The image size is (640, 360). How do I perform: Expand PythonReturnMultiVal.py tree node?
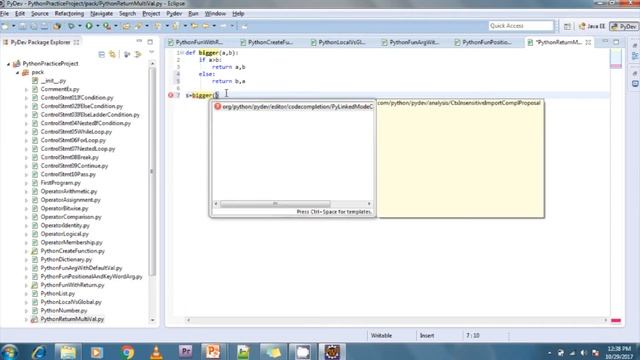(26, 319)
